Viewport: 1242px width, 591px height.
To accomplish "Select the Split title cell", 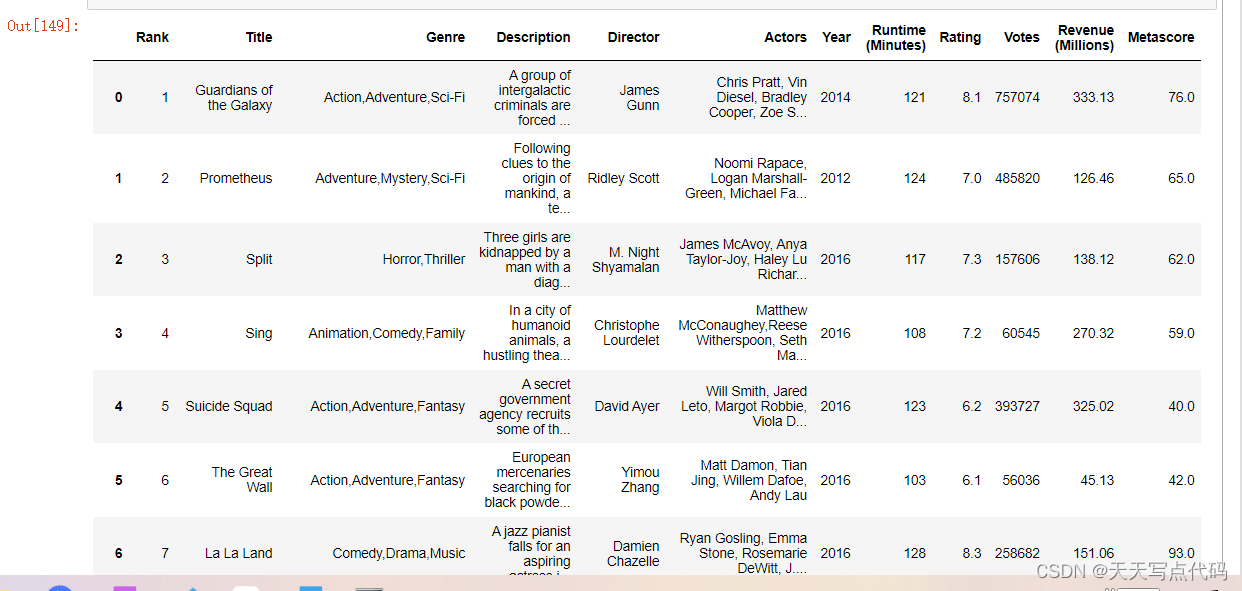I will [x=259, y=260].
